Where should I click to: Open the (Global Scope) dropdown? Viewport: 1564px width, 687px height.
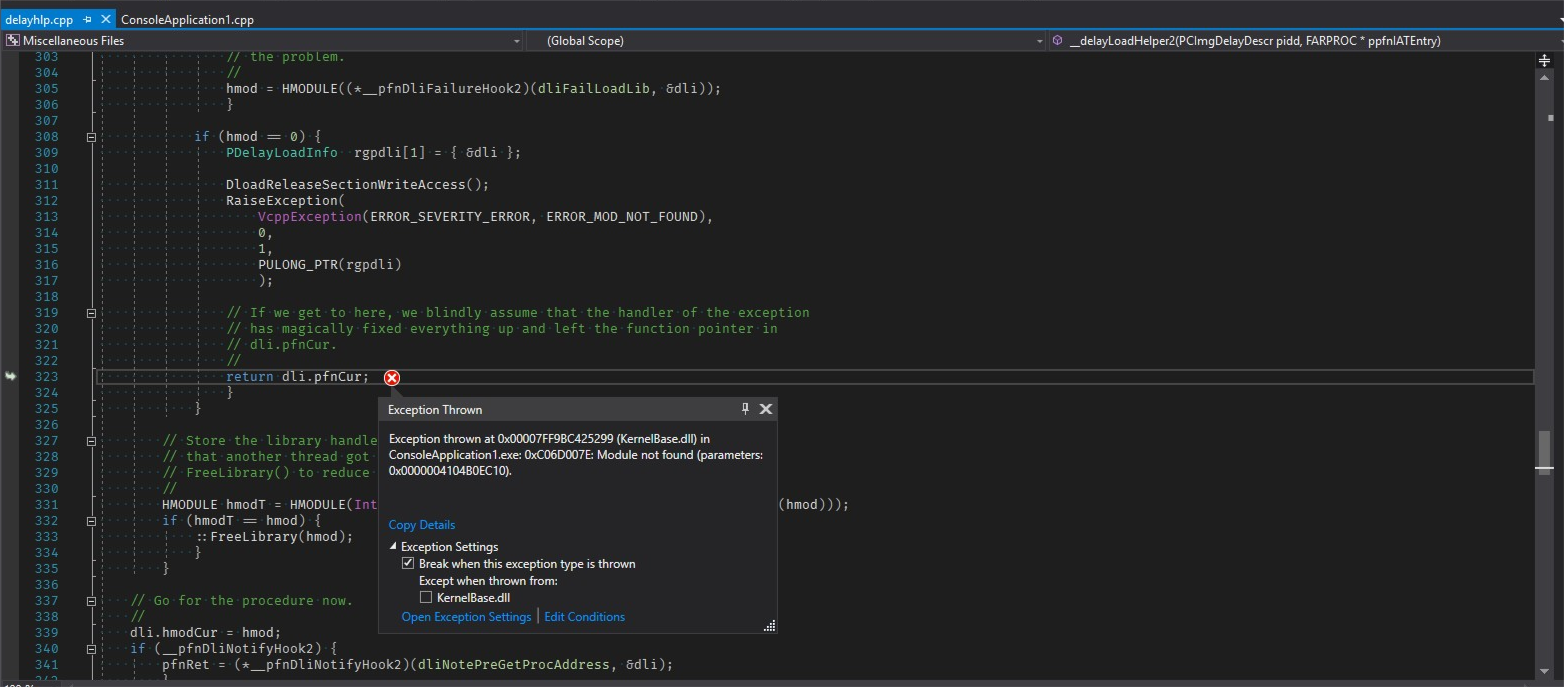click(x=1039, y=41)
